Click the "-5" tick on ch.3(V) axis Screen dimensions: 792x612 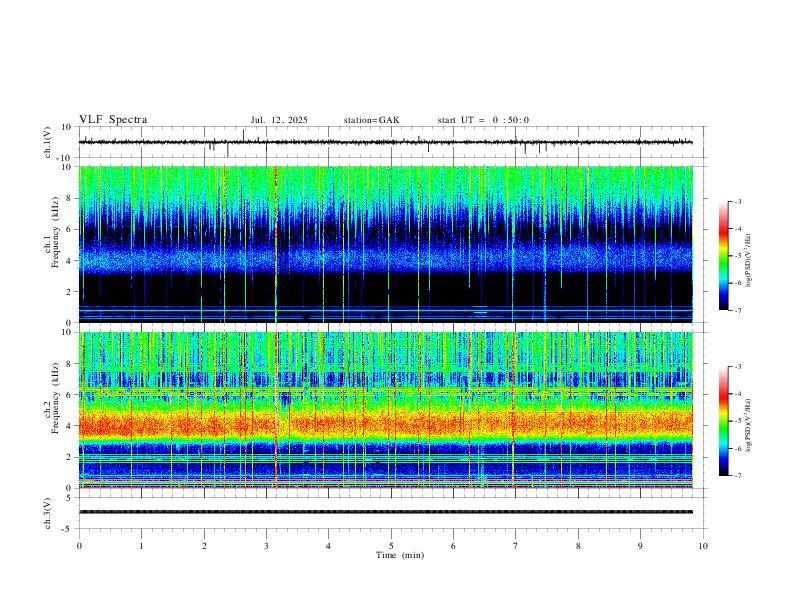click(67, 529)
